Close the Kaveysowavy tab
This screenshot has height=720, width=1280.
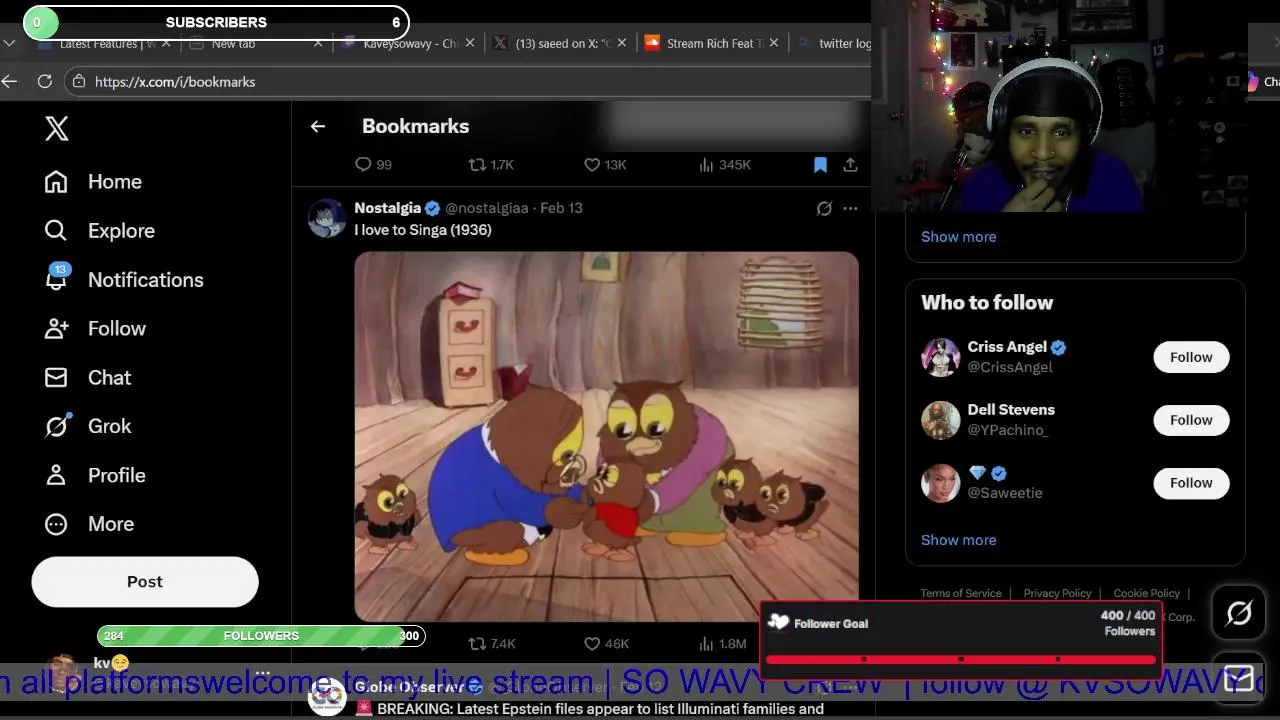[x=471, y=43]
